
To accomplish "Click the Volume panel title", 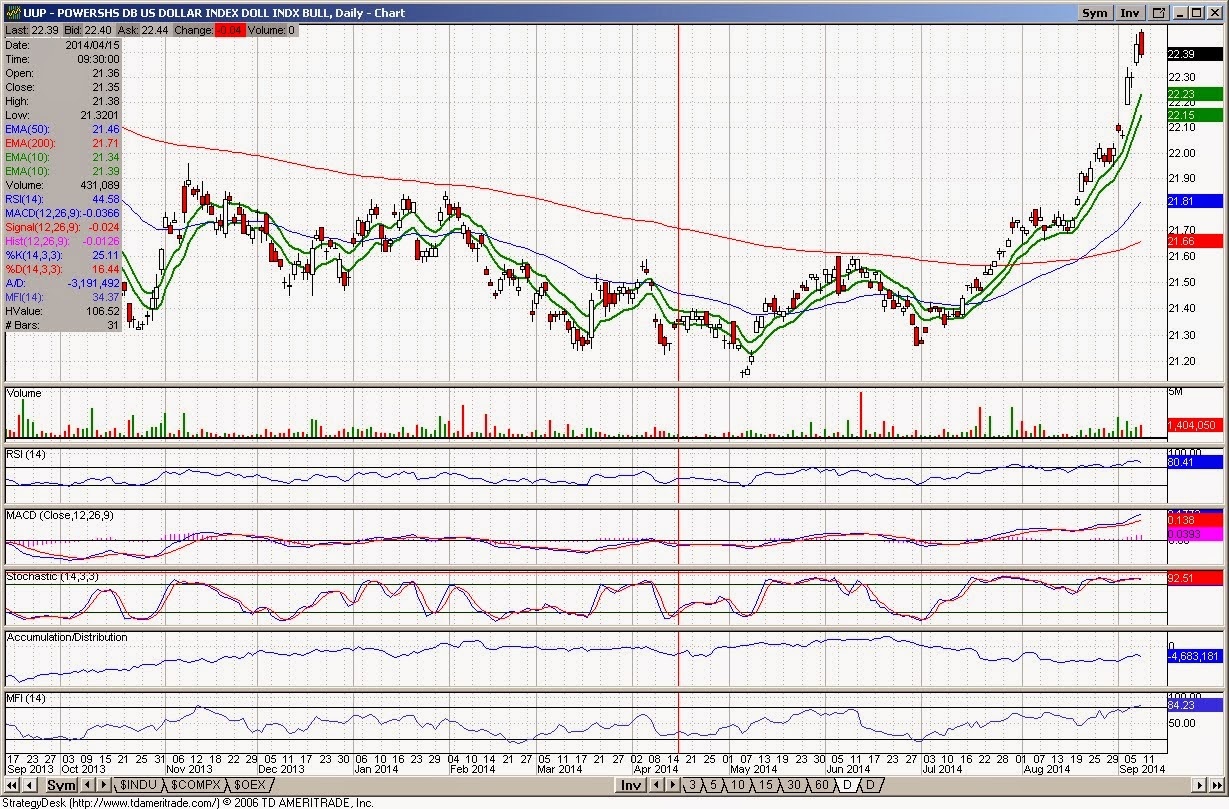I will [24, 393].
